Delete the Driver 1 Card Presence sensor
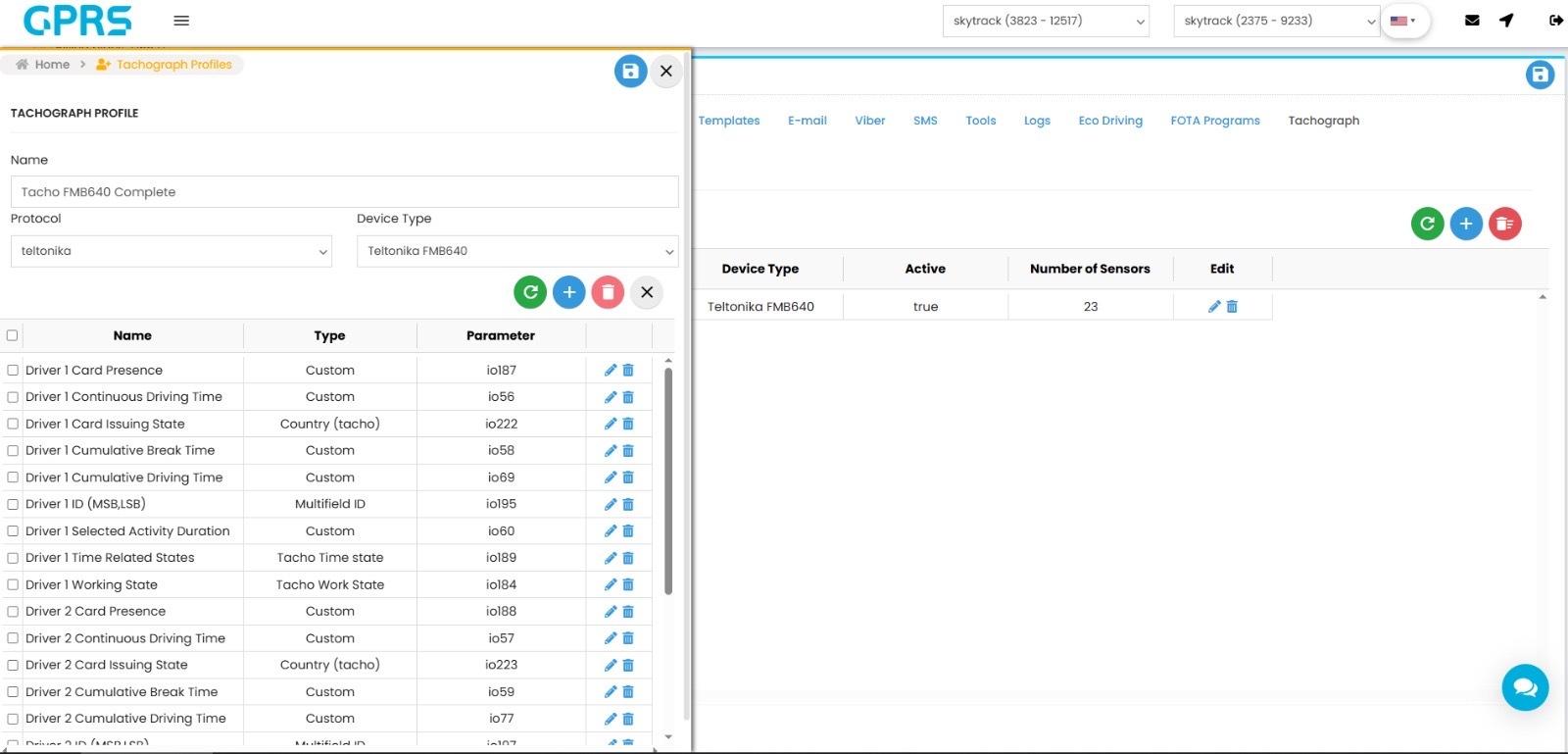Screen dimensions: 1568x754 coord(628,371)
